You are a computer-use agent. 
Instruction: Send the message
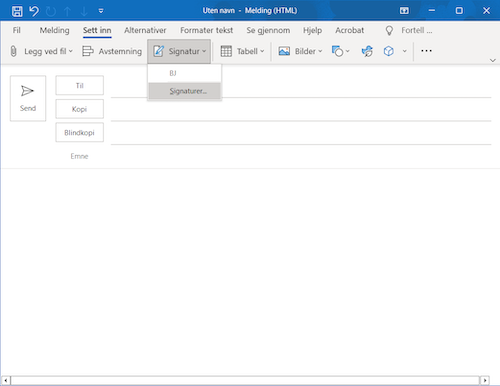click(x=28, y=98)
